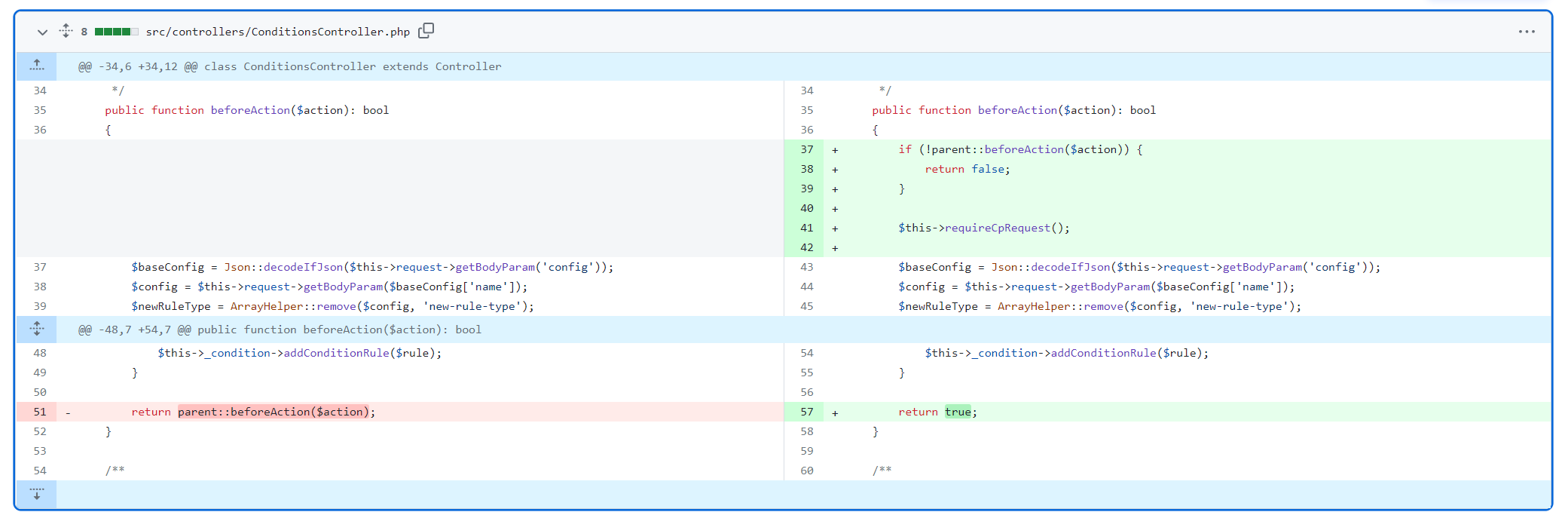
Task: Collapse the ConditionsController.php file diff
Action: (x=42, y=32)
